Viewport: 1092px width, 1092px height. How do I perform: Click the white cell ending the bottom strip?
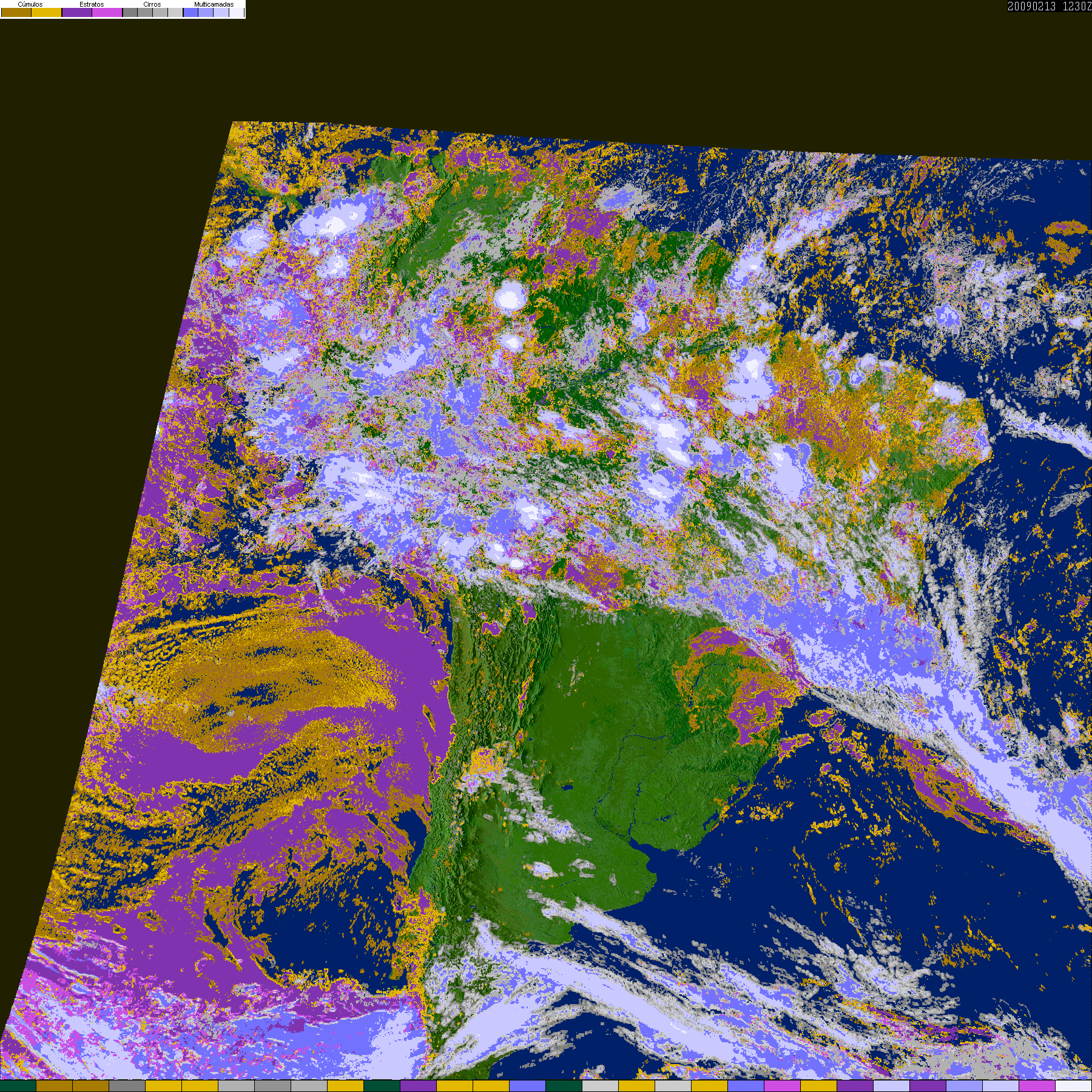tap(1073, 1086)
